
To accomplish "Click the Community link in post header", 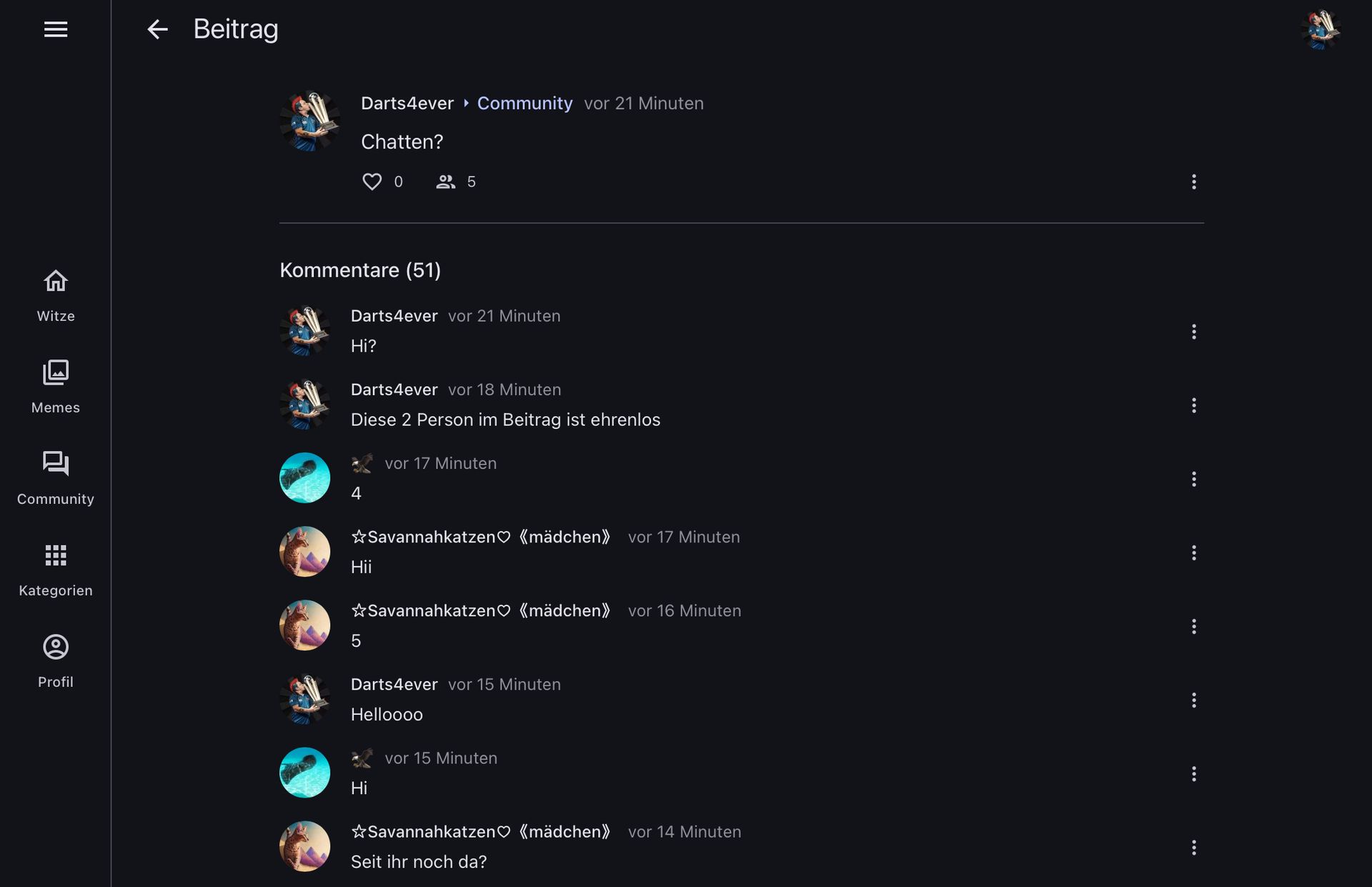I will [525, 103].
